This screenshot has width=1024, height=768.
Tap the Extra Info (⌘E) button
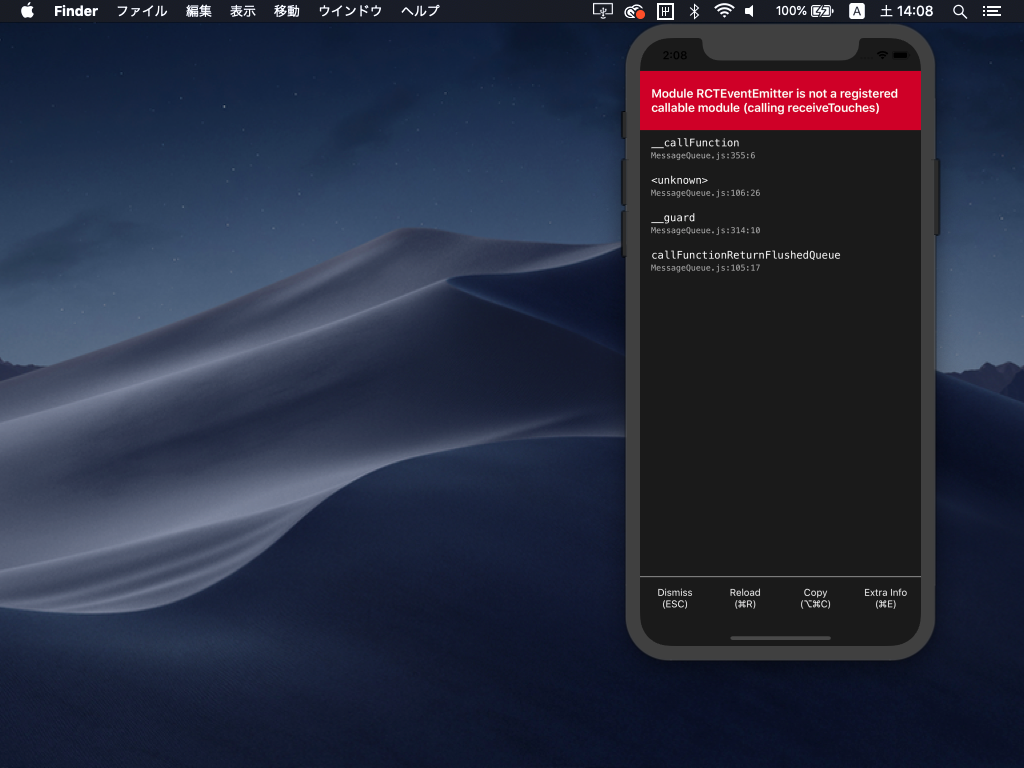pos(885,598)
